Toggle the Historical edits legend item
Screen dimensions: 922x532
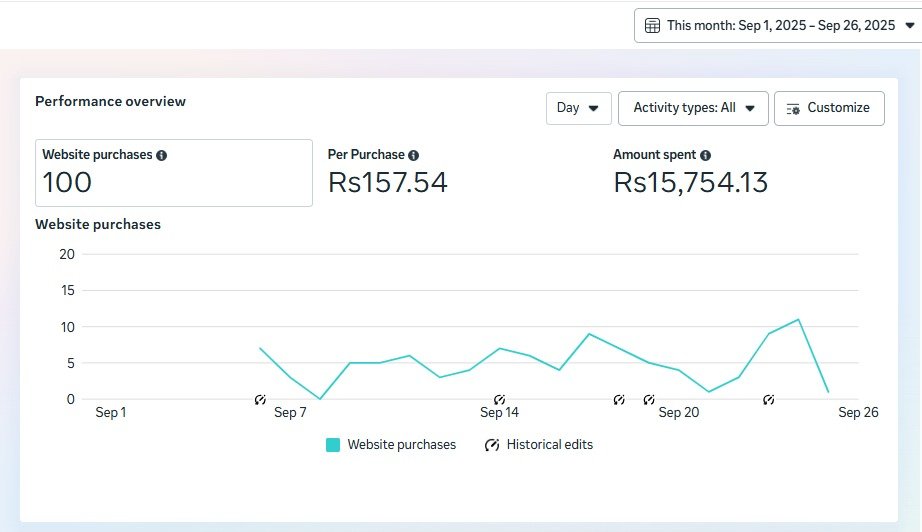(539, 445)
